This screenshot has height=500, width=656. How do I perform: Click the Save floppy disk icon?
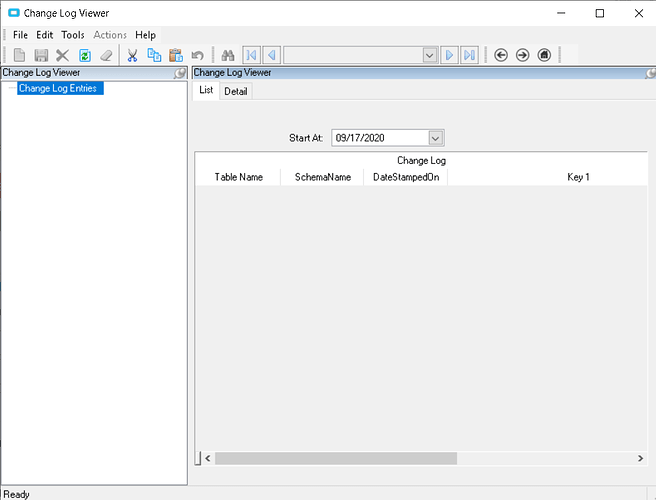point(41,55)
